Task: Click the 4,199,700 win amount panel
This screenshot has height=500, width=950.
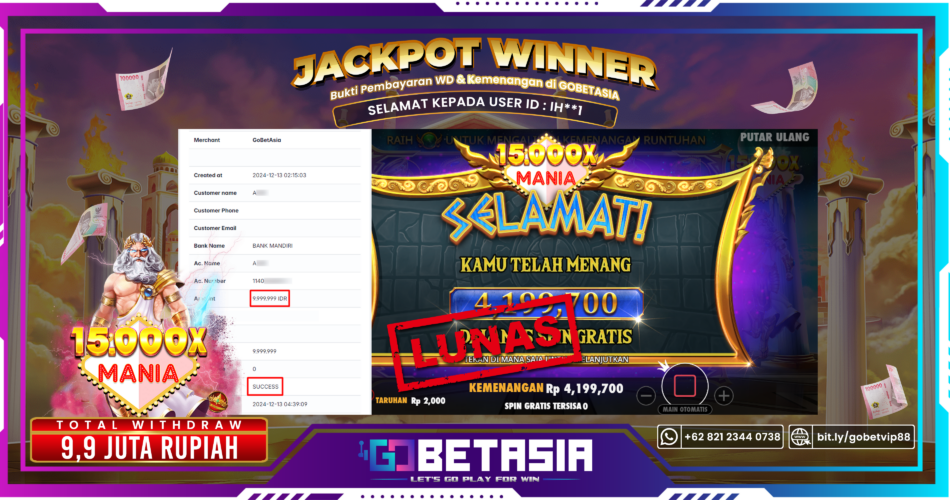Action: [546, 303]
